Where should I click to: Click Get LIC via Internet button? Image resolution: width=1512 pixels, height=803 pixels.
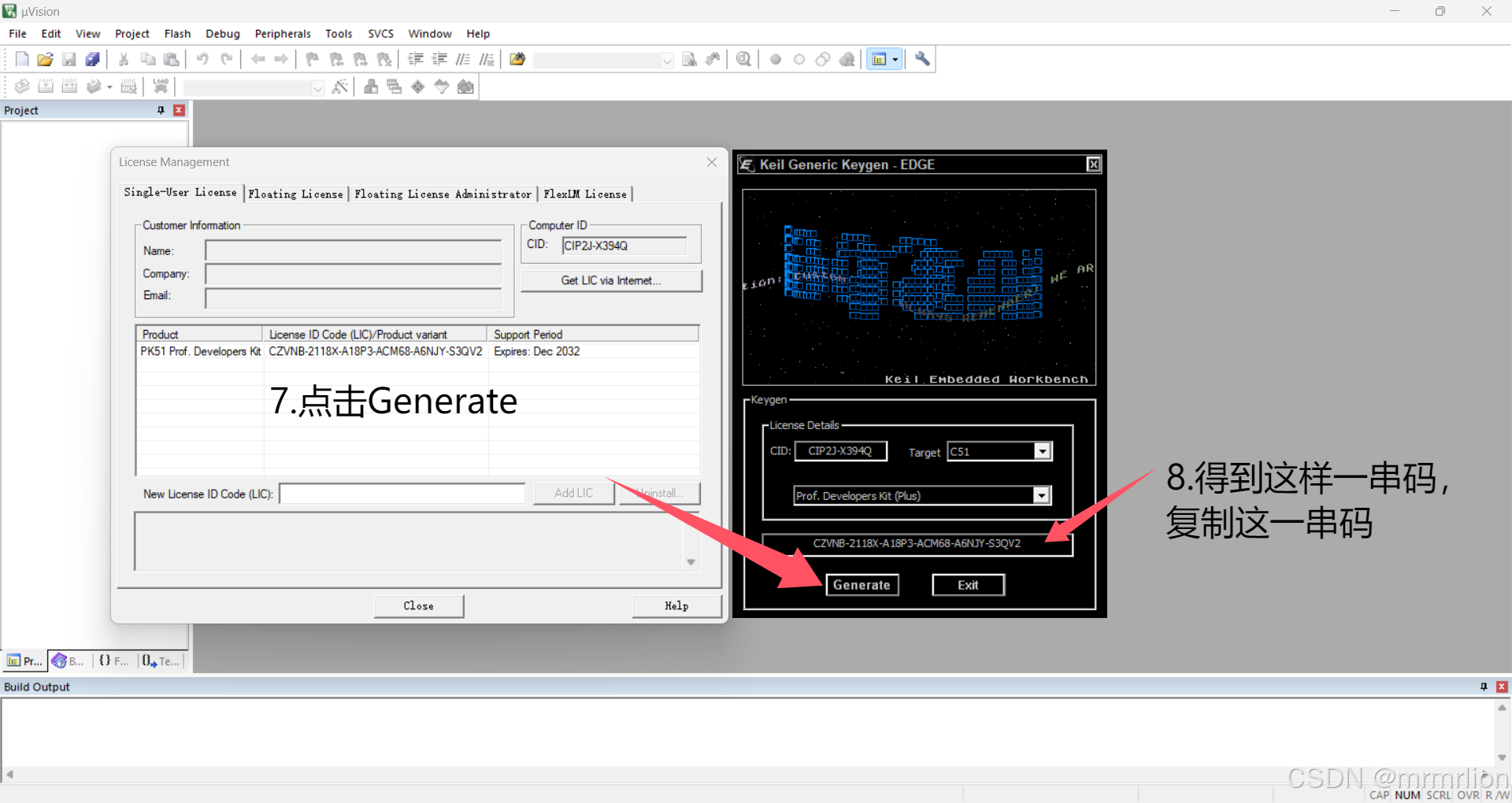tap(611, 280)
